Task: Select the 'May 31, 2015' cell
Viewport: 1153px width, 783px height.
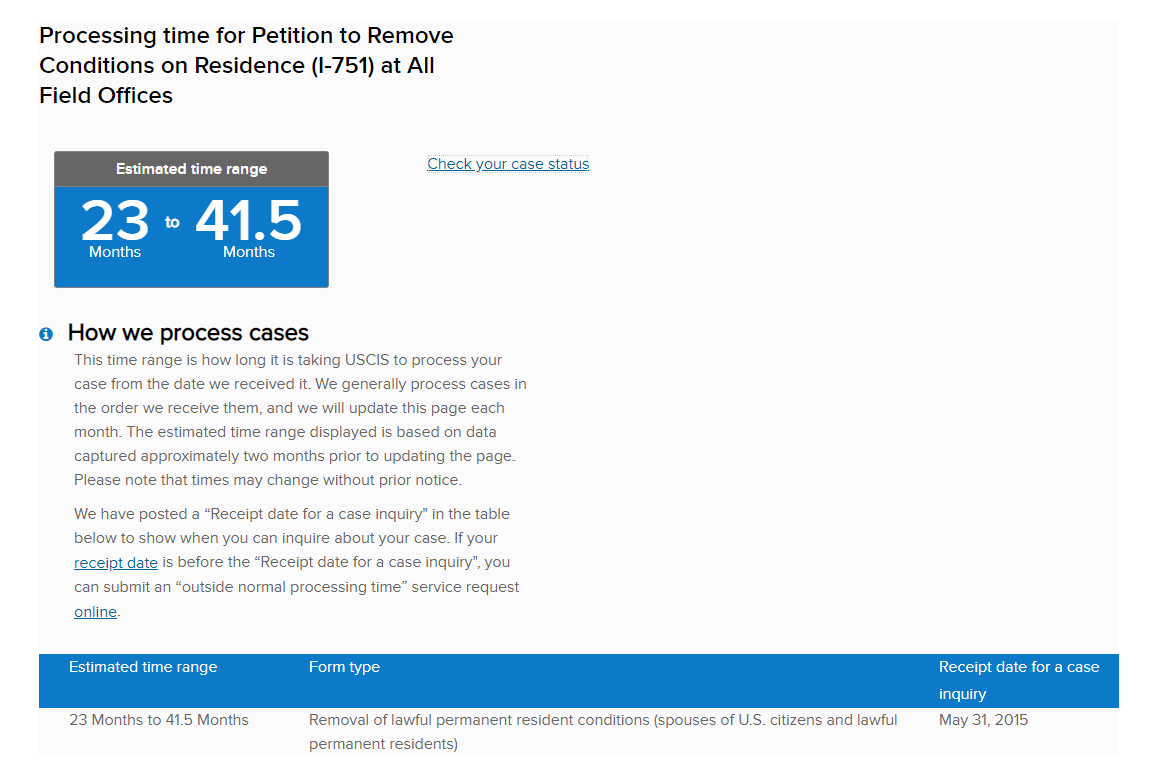Action: (x=983, y=720)
